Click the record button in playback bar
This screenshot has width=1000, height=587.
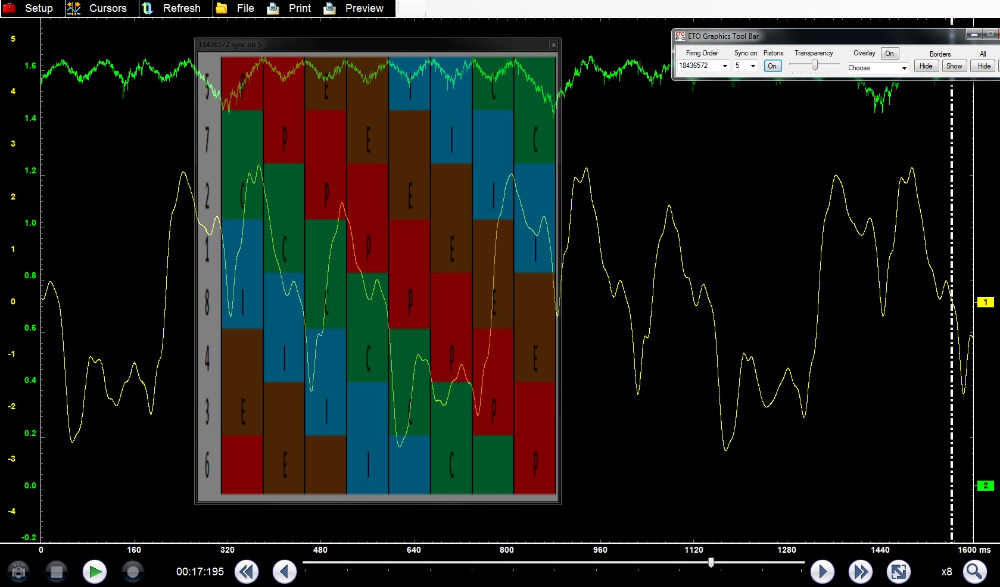(131, 571)
